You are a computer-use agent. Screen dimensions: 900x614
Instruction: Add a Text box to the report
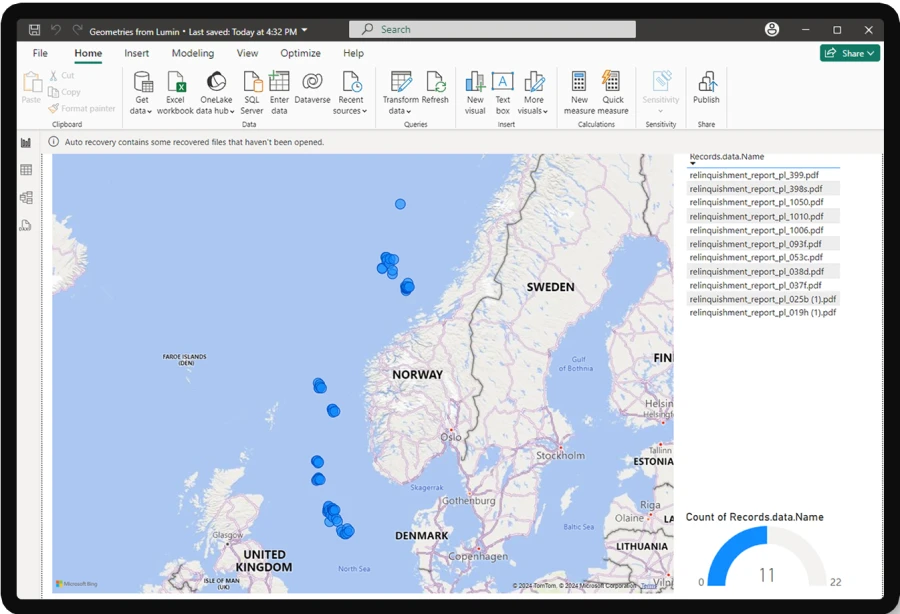pyautogui.click(x=501, y=90)
